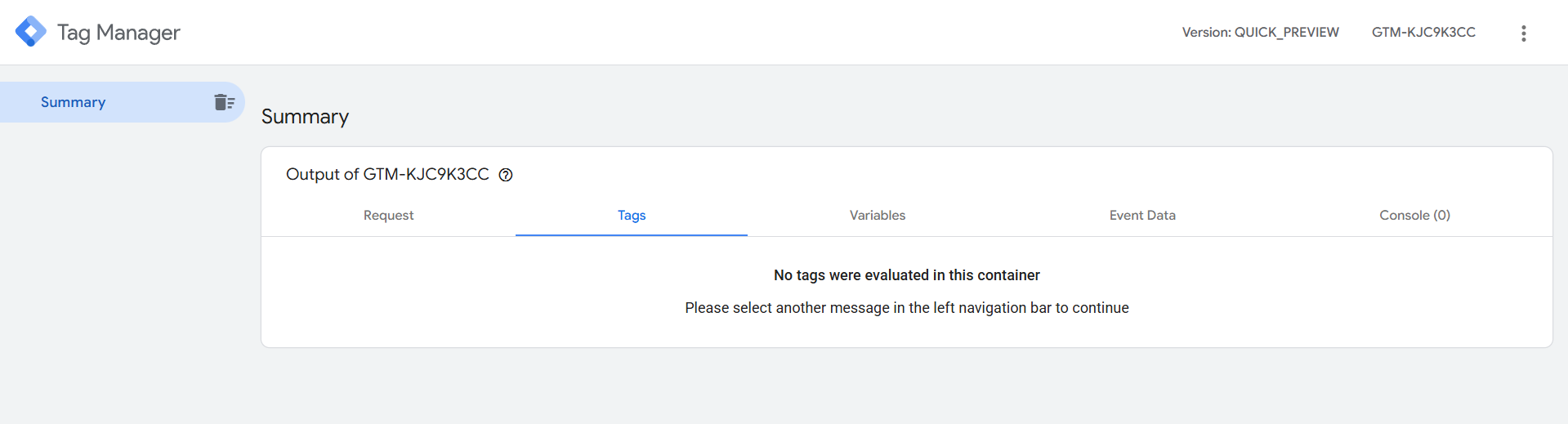Click 'Please select another message' text
Viewport: 1568px width, 424px height.
pyautogui.click(x=906, y=308)
